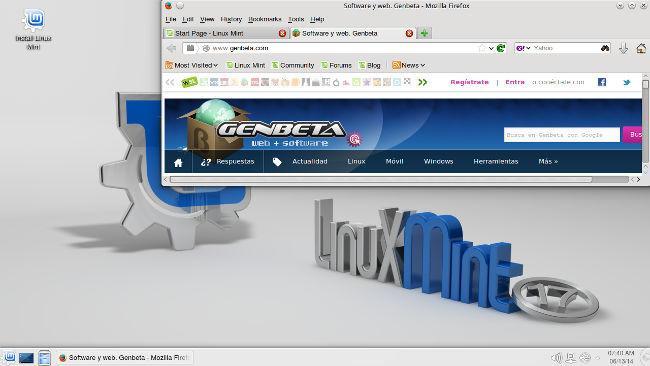Close the Software y web. Genbeta tab
Viewport: 650px width, 366px height.
(409, 33)
